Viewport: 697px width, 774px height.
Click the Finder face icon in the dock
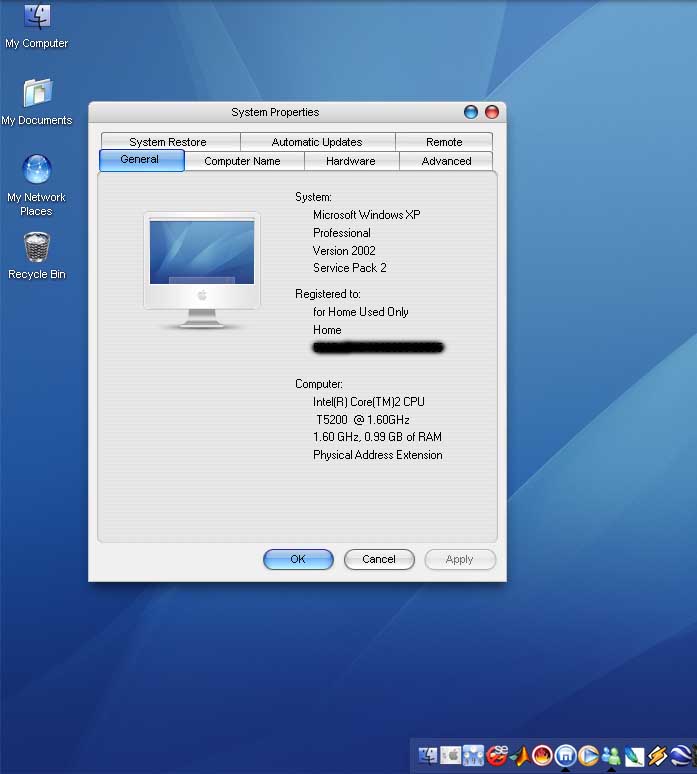[x=428, y=755]
